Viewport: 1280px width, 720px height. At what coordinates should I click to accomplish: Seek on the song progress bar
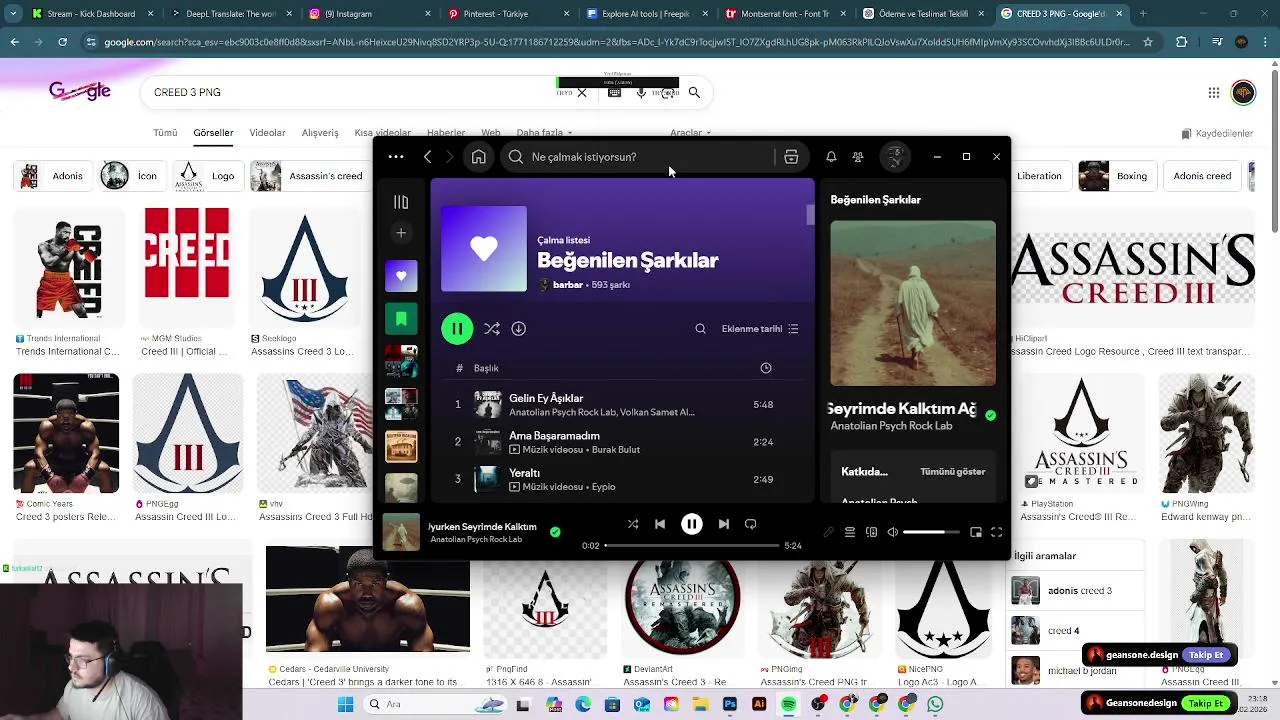(691, 546)
